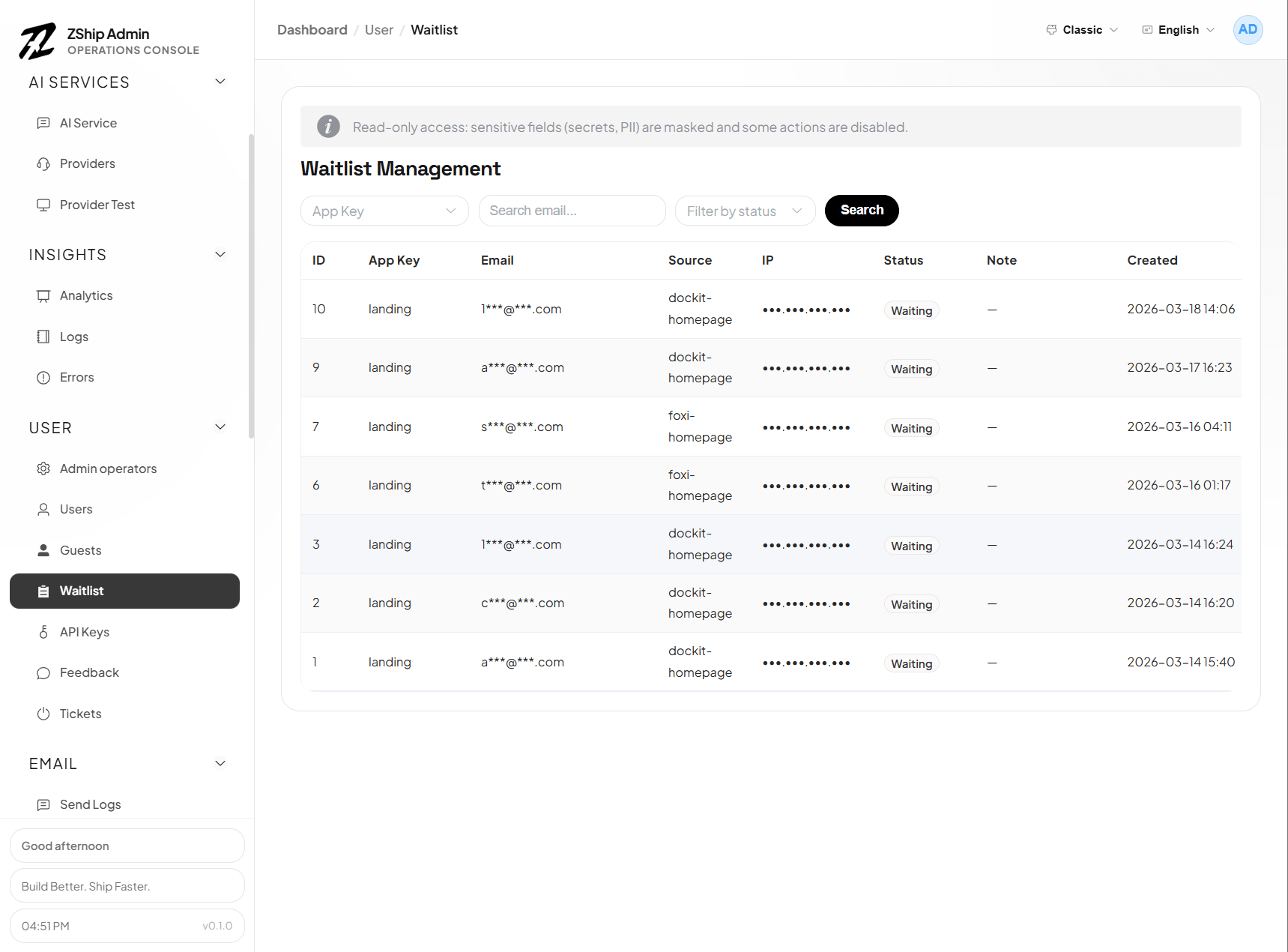The image size is (1288, 952).
Task: Open Providers via headset icon
Action: [x=43, y=164]
